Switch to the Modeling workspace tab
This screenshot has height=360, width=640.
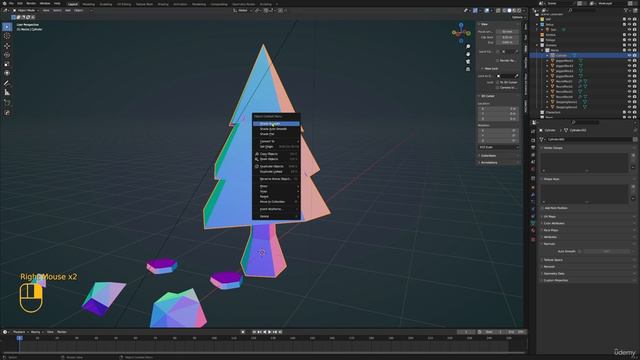(89, 4)
